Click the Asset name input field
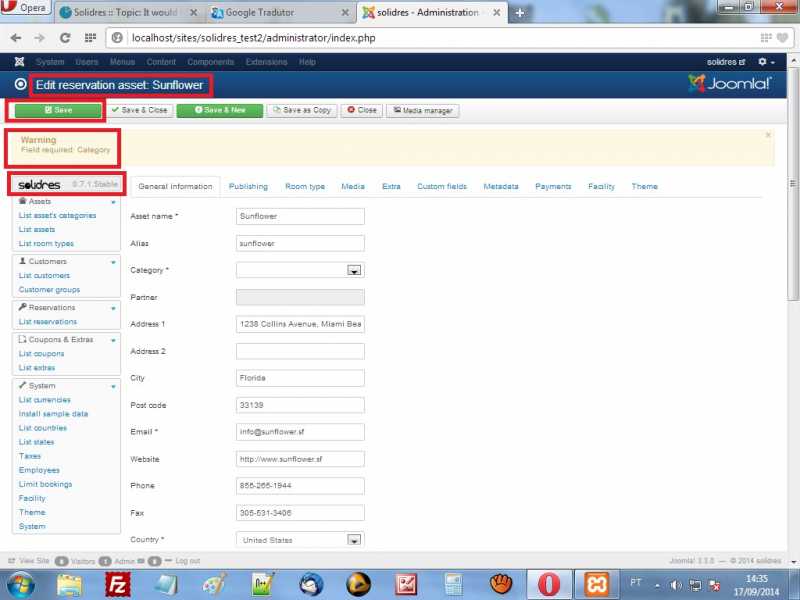Image resolution: width=800 pixels, height=600 pixels. point(300,216)
